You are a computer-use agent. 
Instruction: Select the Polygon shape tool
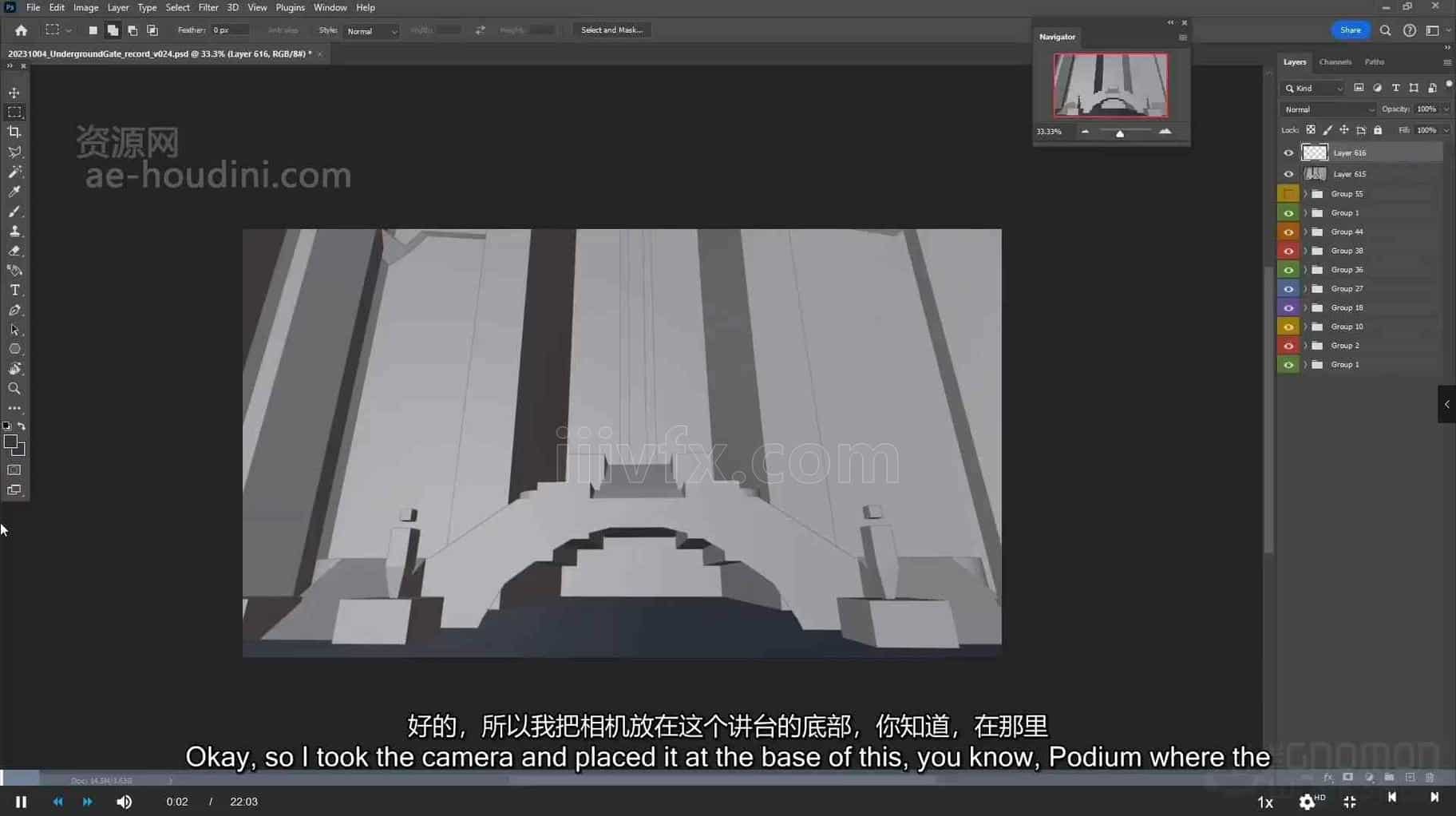point(14,349)
